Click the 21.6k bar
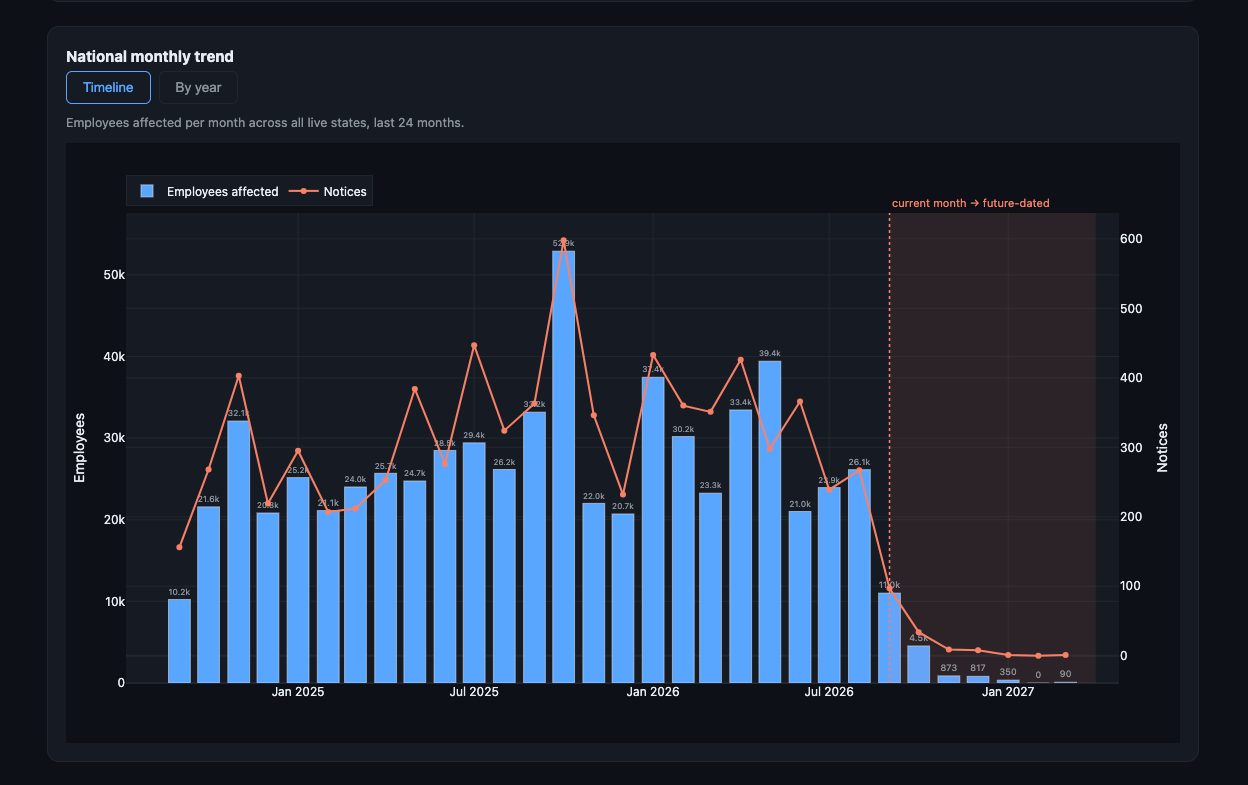 tap(208, 595)
